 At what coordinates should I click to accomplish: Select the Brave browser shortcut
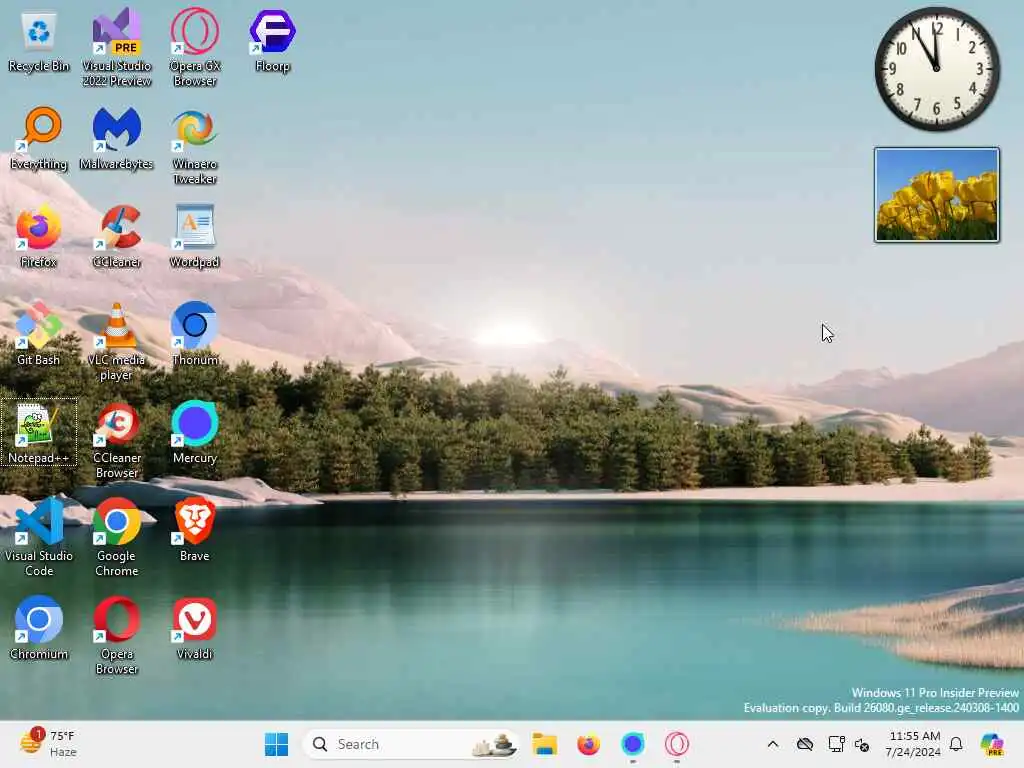[x=195, y=531]
